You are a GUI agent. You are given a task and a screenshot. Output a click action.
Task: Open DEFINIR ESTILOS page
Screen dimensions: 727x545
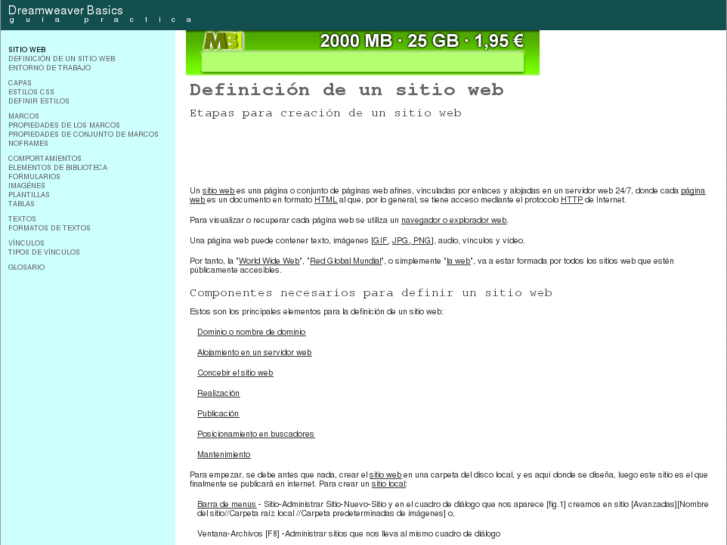coord(38,101)
